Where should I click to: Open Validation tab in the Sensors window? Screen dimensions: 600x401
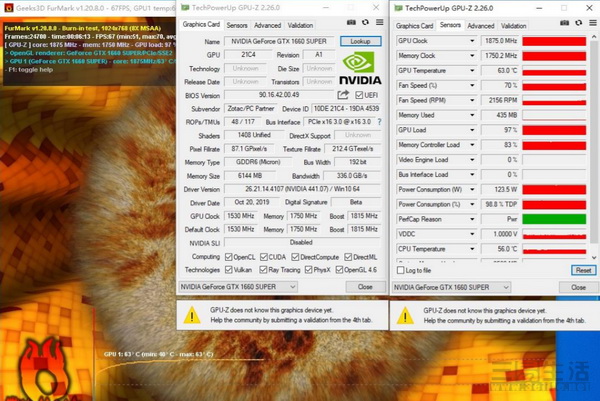click(x=511, y=24)
